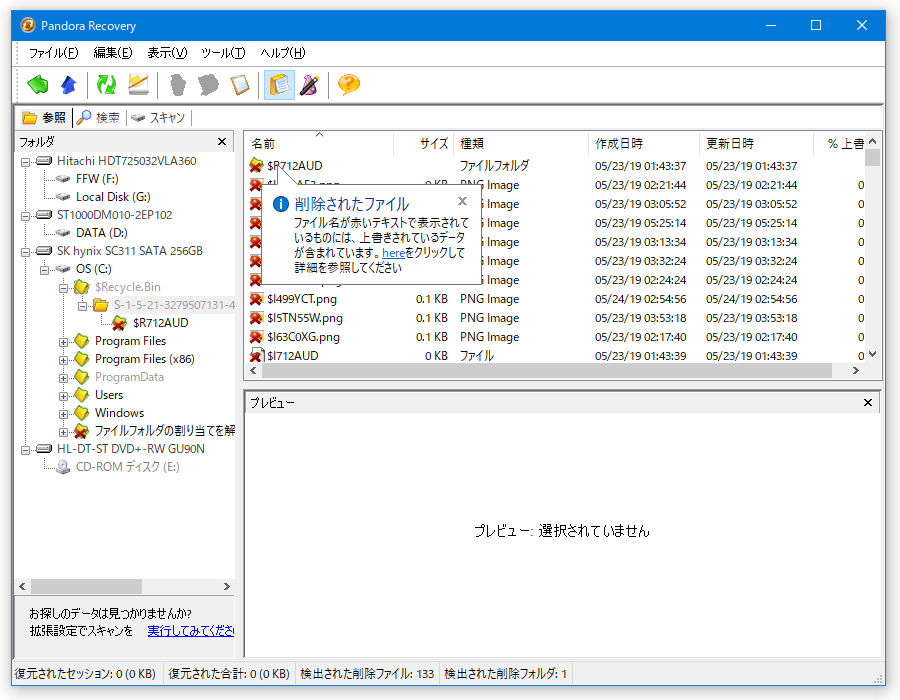Expand the ProgramData folder node
The width and height of the screenshot is (900, 700).
click(x=63, y=378)
